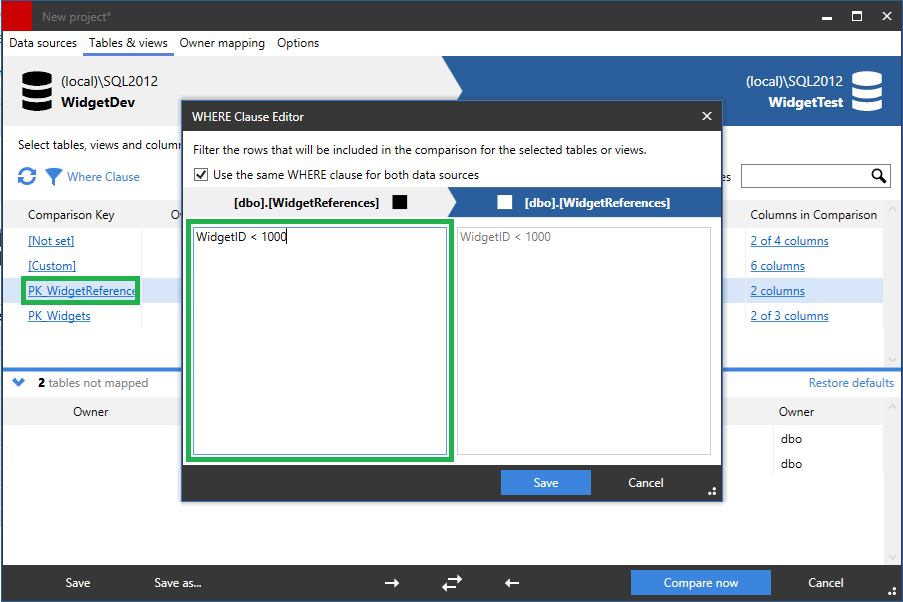
Task: Click the left arrow direction icon
Action: click(x=511, y=583)
